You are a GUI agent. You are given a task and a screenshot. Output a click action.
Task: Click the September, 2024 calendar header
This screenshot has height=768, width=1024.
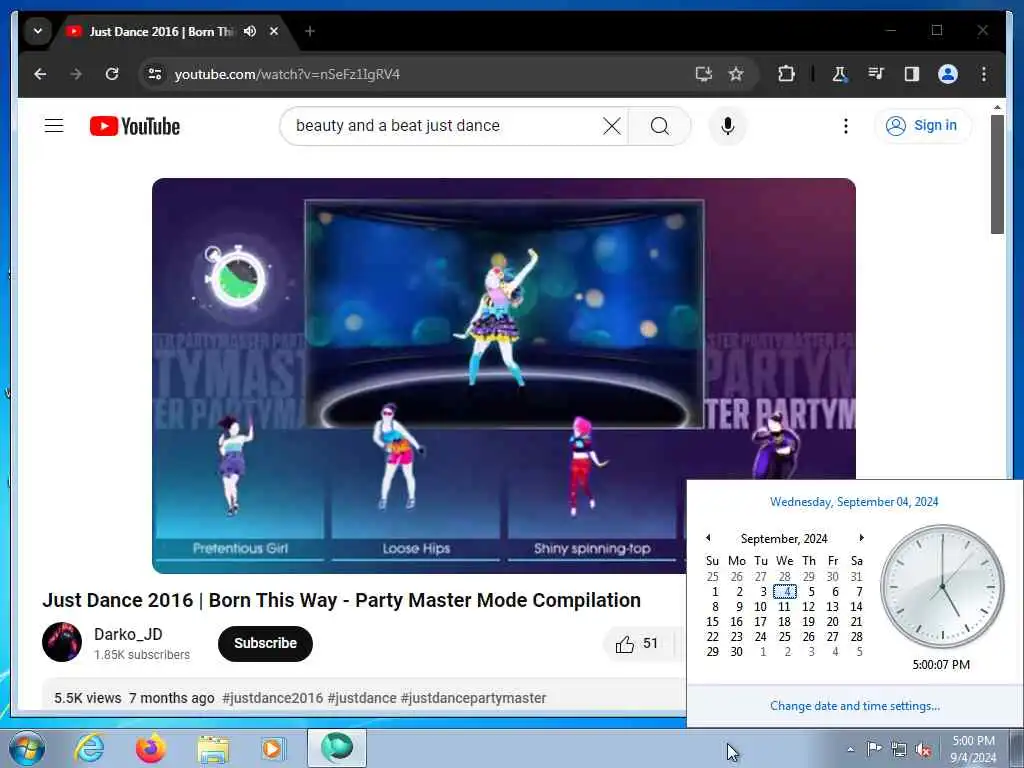[x=784, y=539]
